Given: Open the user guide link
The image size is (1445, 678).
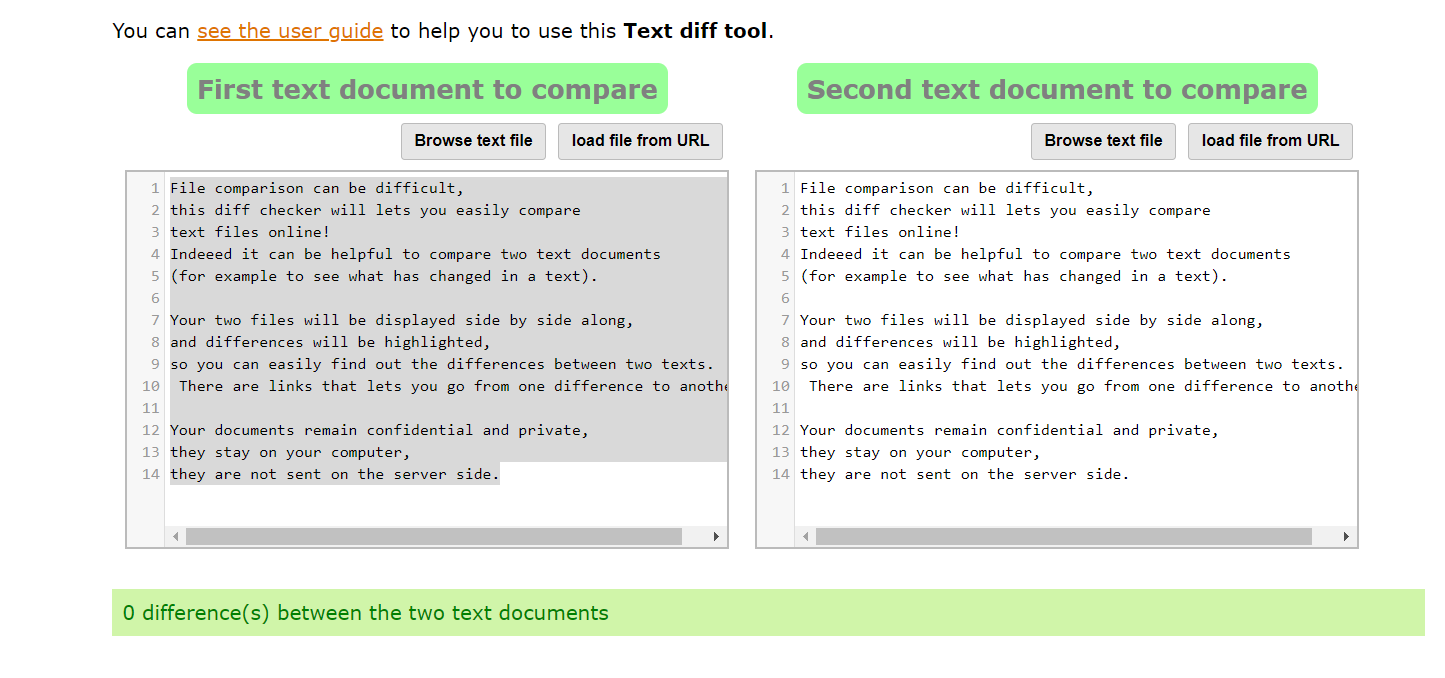Looking at the screenshot, I should 290,31.
